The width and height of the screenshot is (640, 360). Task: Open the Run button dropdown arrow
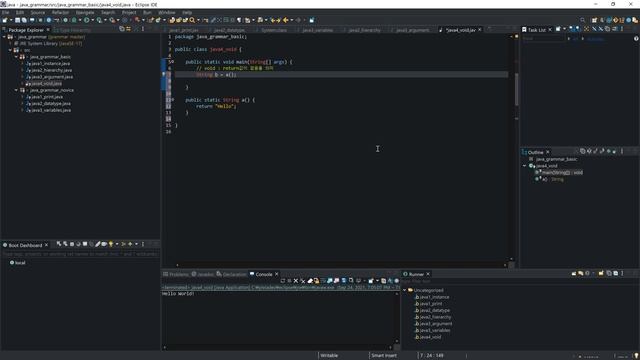[93, 20]
